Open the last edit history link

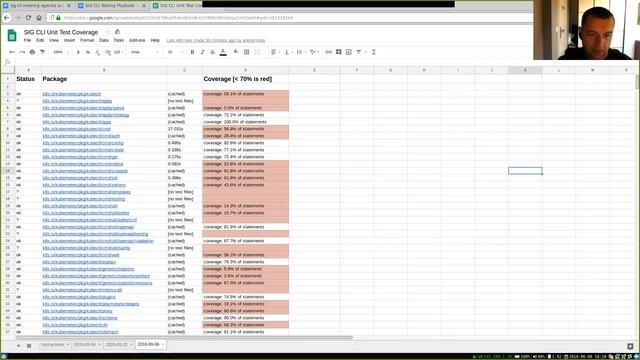click(216, 40)
